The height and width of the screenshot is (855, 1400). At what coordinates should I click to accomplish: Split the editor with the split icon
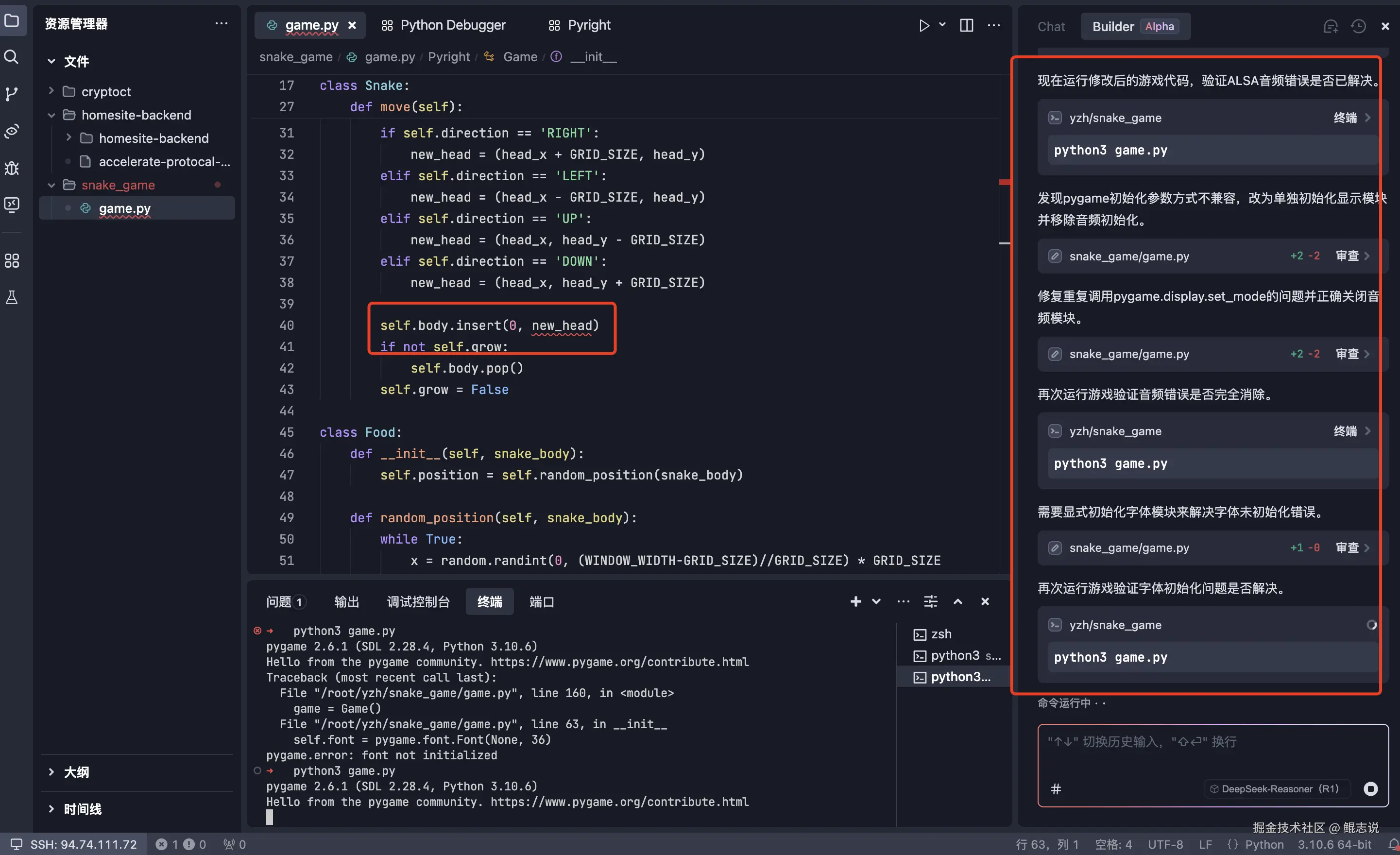[966, 26]
